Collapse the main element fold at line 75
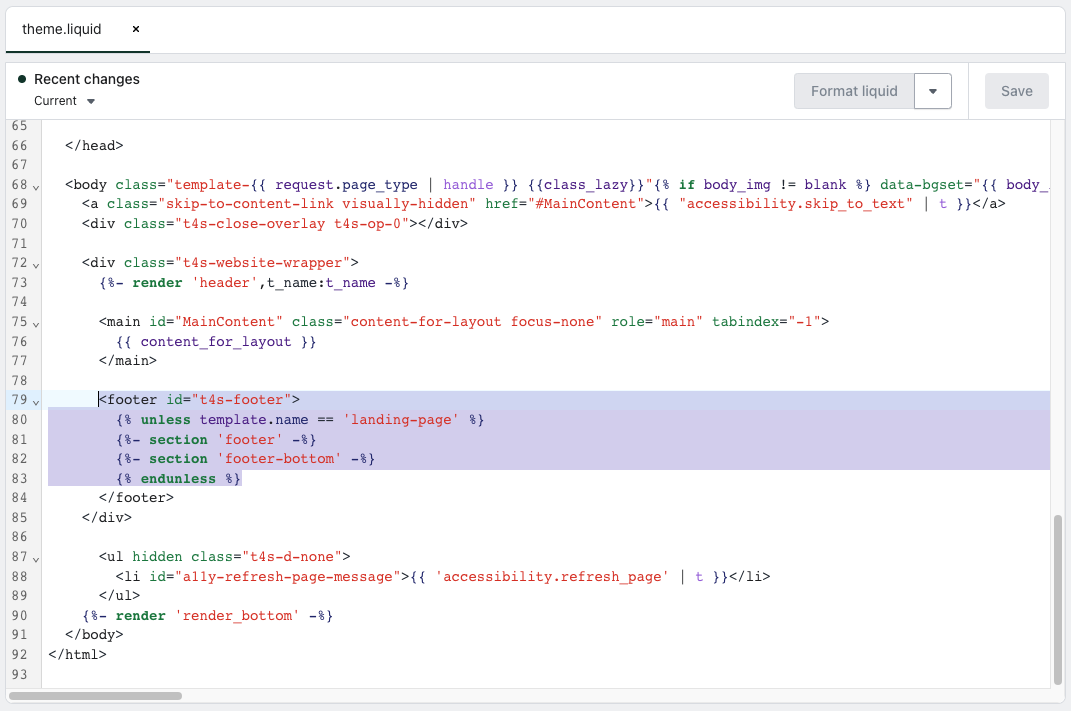The height and width of the screenshot is (711, 1071). coord(36,323)
